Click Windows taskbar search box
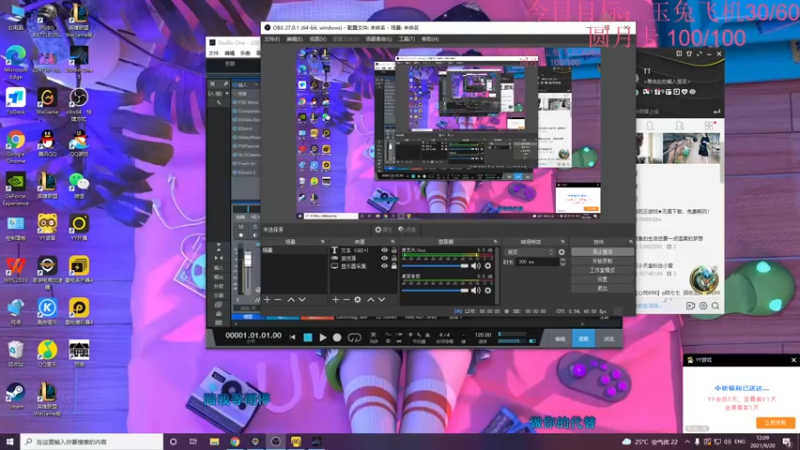This screenshot has height=450, width=800. [92, 441]
